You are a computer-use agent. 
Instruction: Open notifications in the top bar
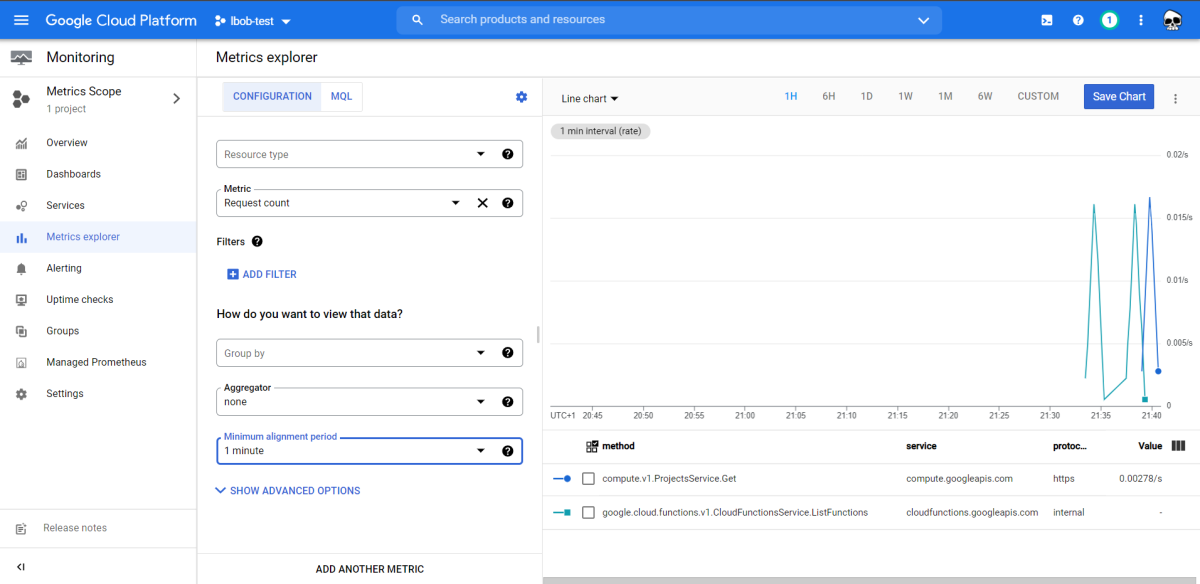point(1109,19)
